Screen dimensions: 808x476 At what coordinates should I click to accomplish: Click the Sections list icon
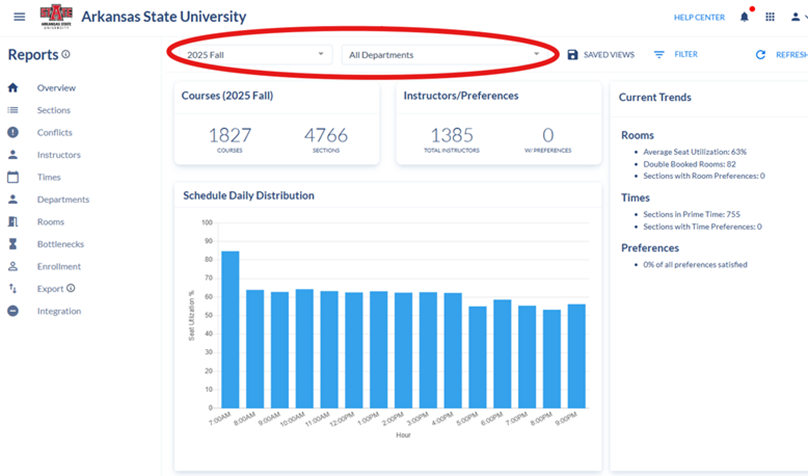13,110
